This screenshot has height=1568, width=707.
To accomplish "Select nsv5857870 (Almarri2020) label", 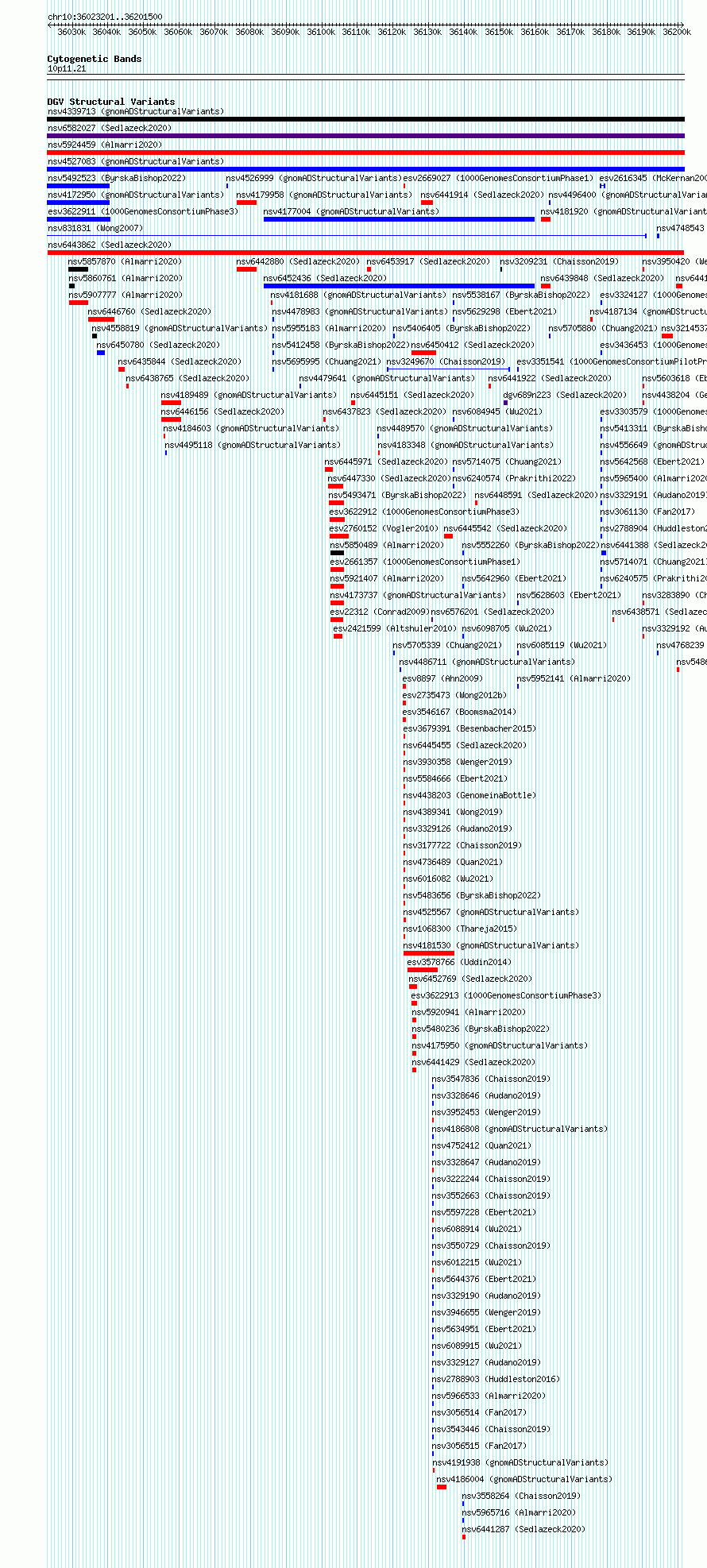I will (125, 261).
